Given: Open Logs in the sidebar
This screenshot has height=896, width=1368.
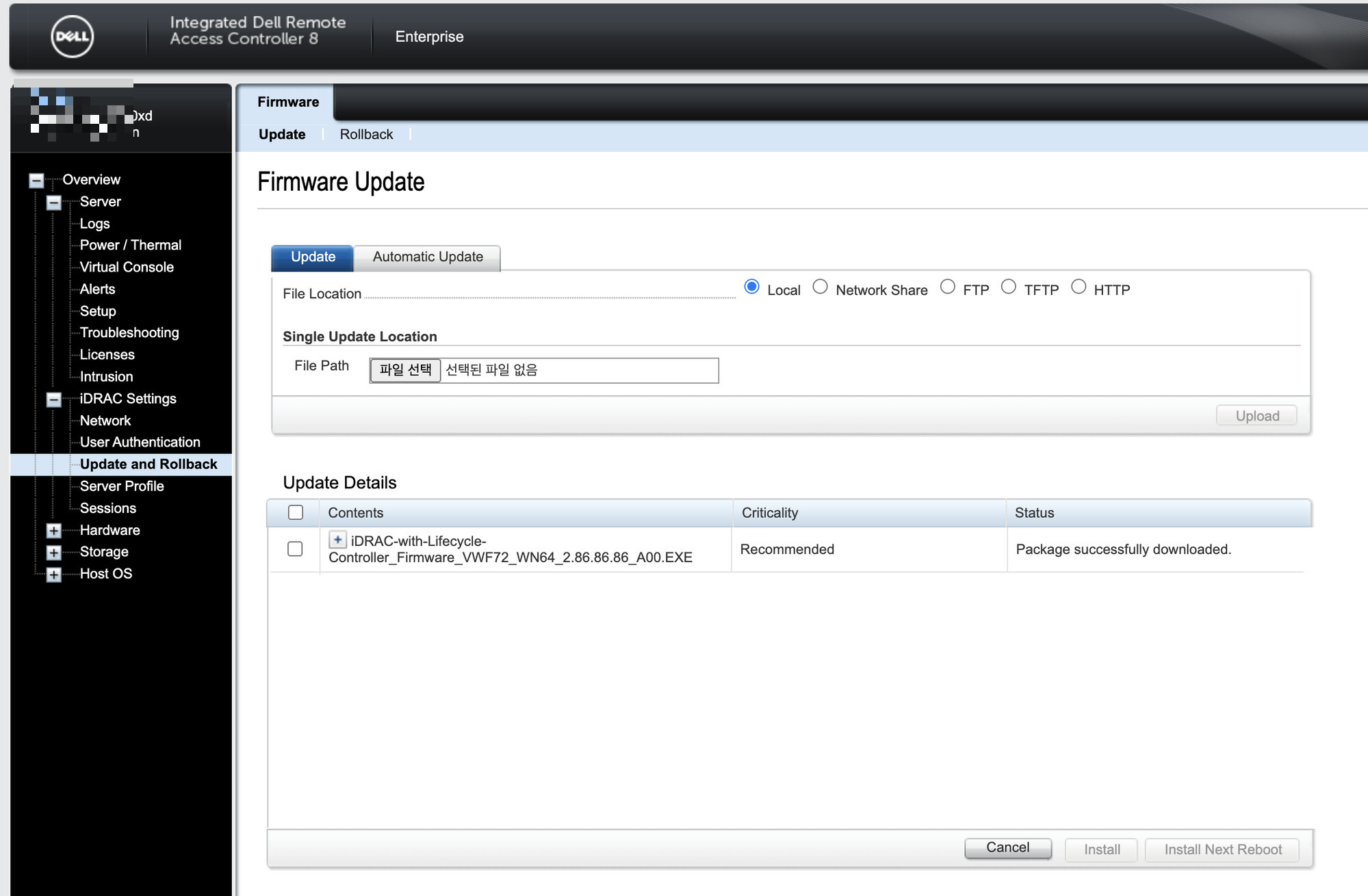Looking at the screenshot, I should [x=94, y=224].
